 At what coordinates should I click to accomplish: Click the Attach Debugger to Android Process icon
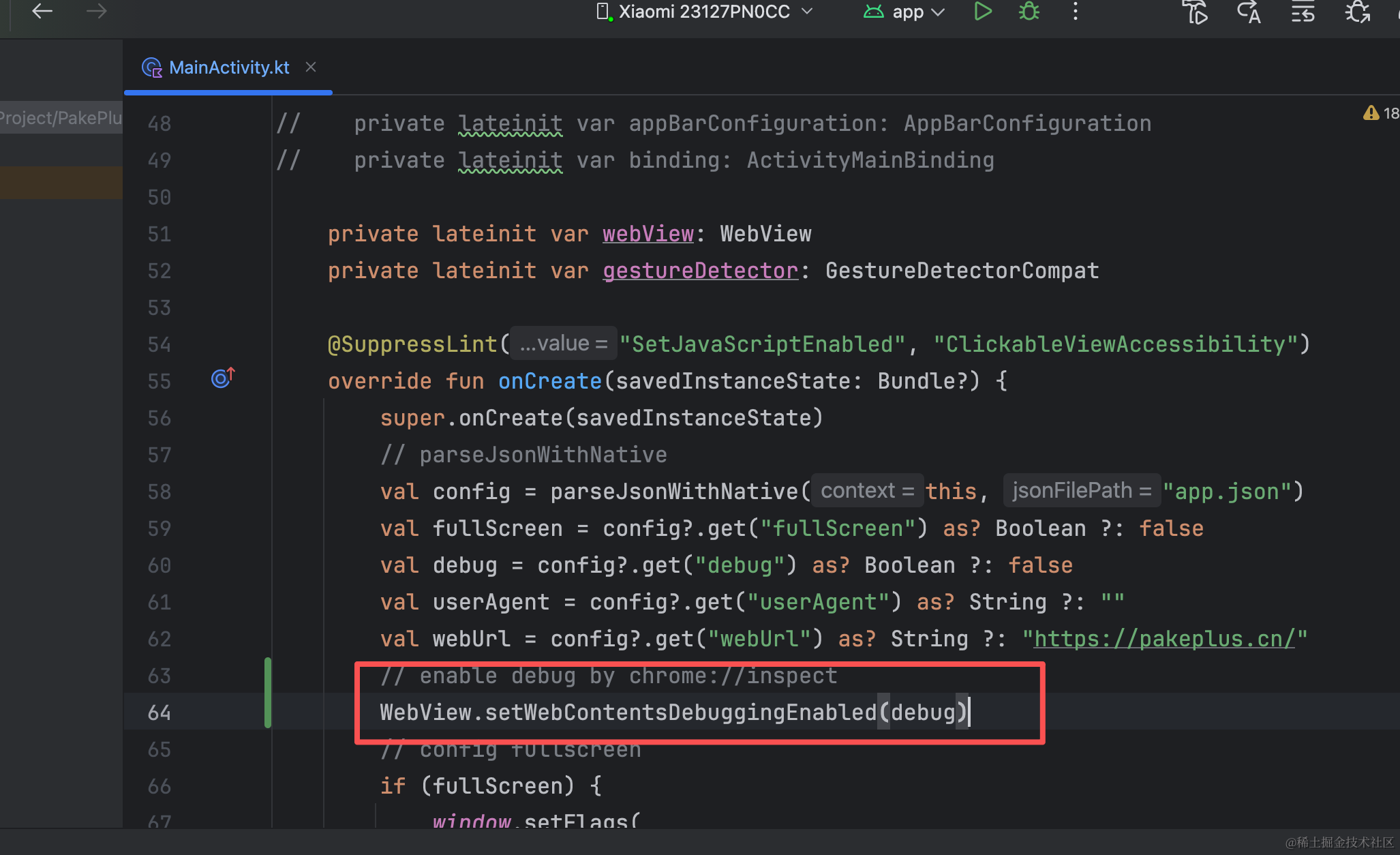tap(1357, 12)
